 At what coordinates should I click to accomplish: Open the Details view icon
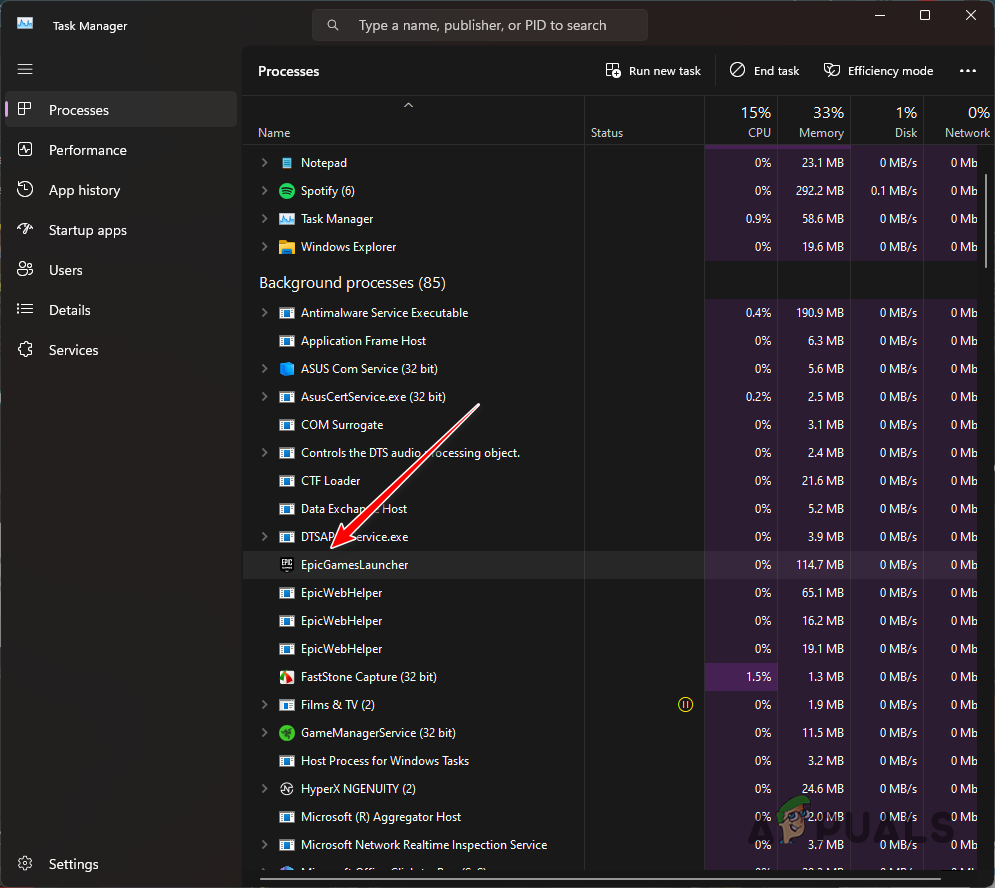pos(26,309)
